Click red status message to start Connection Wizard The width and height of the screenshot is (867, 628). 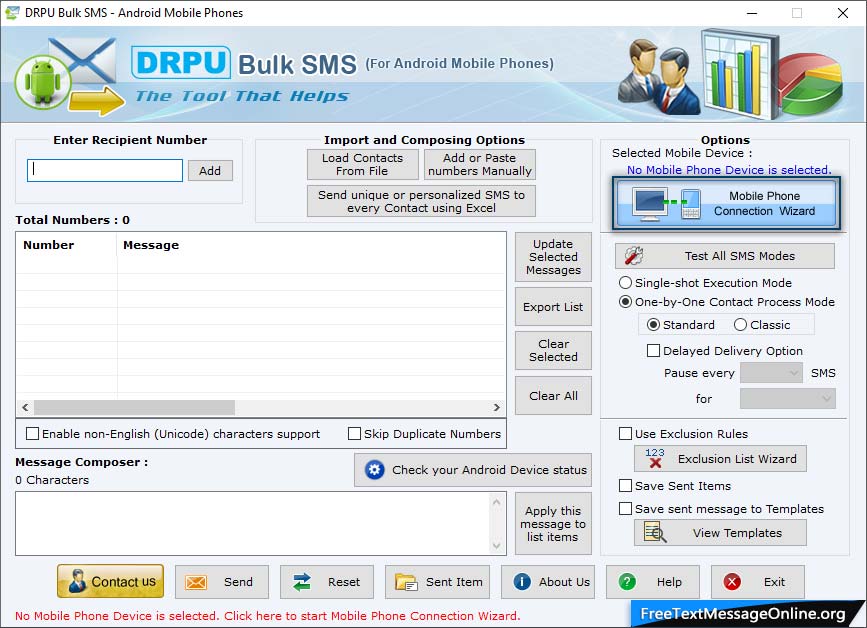click(268, 615)
